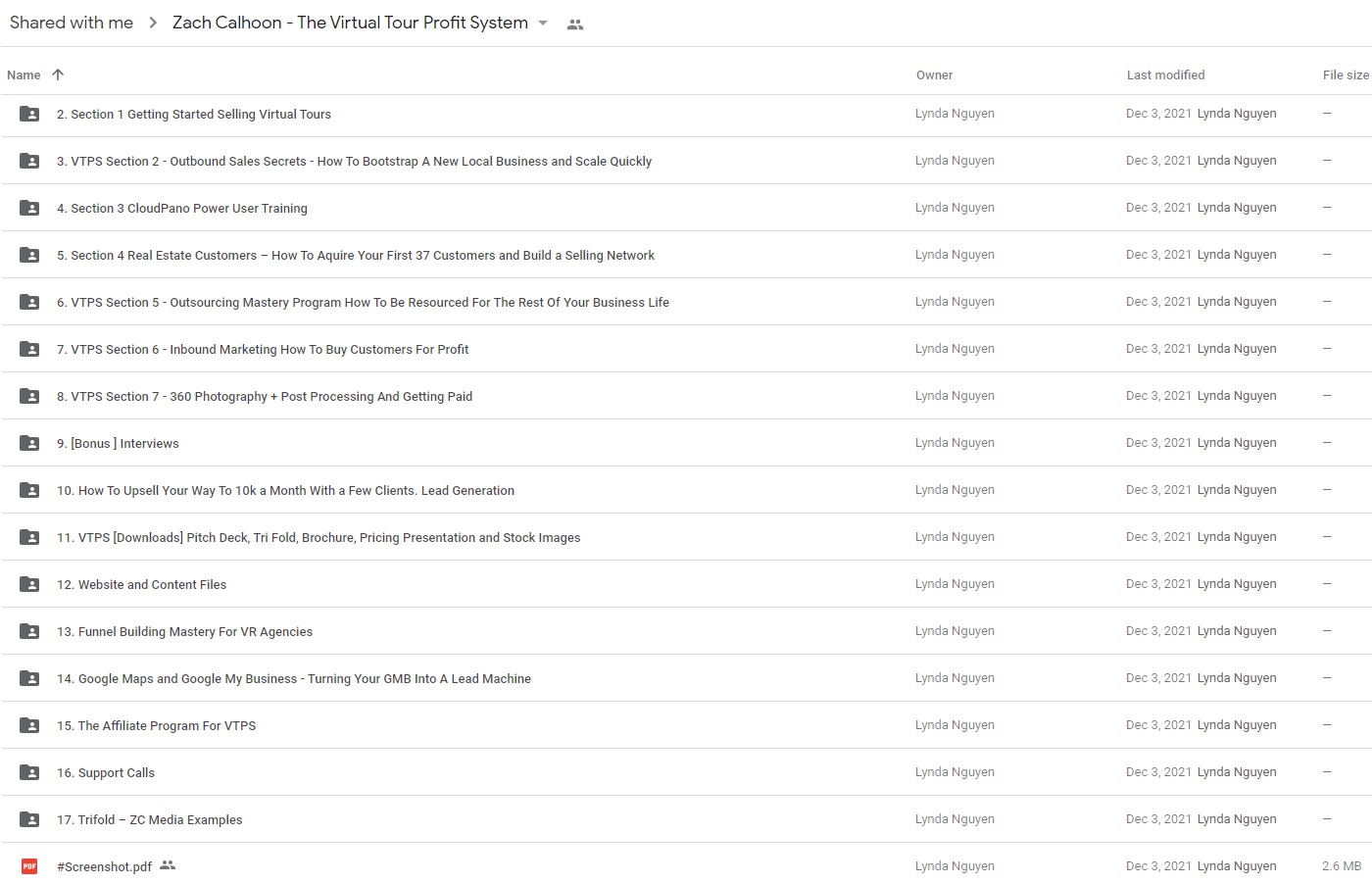Image resolution: width=1372 pixels, height=884 pixels.
Task: Go back to Shared with me breadcrumb
Action: point(72,23)
